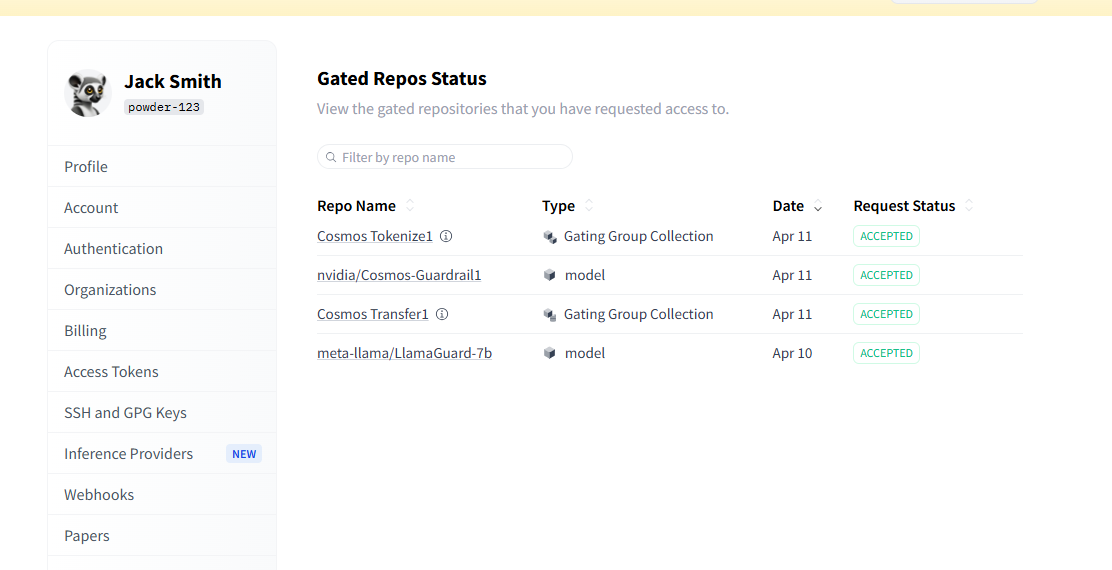The width and height of the screenshot is (1112, 570).
Task: Open the meta-llama/LlamaGuard-7b repo link
Action: coord(404,353)
